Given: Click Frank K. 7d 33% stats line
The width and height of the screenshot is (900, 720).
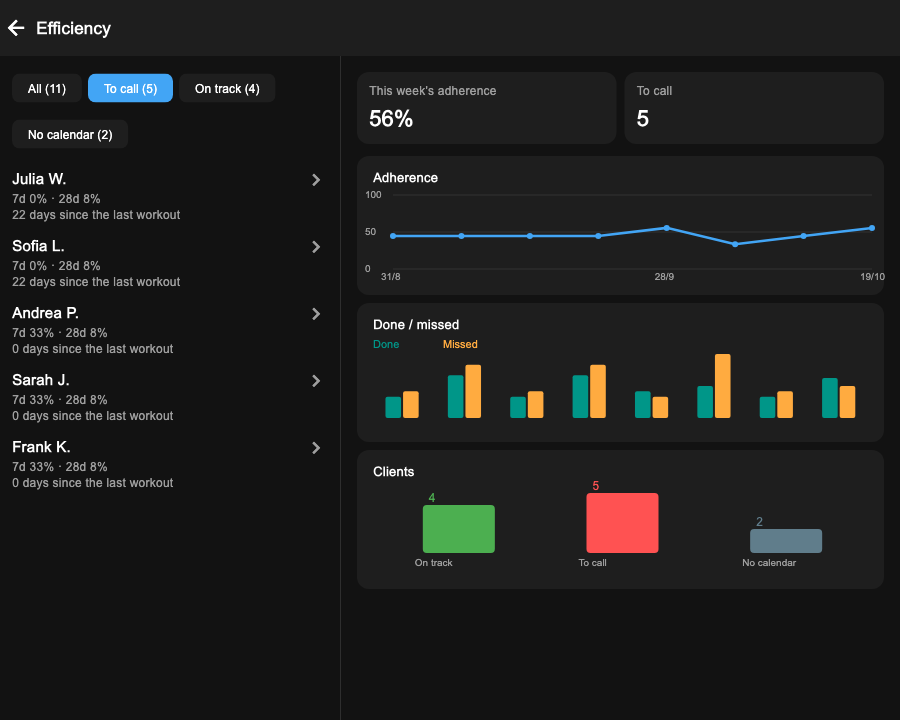Looking at the screenshot, I should (x=60, y=467).
